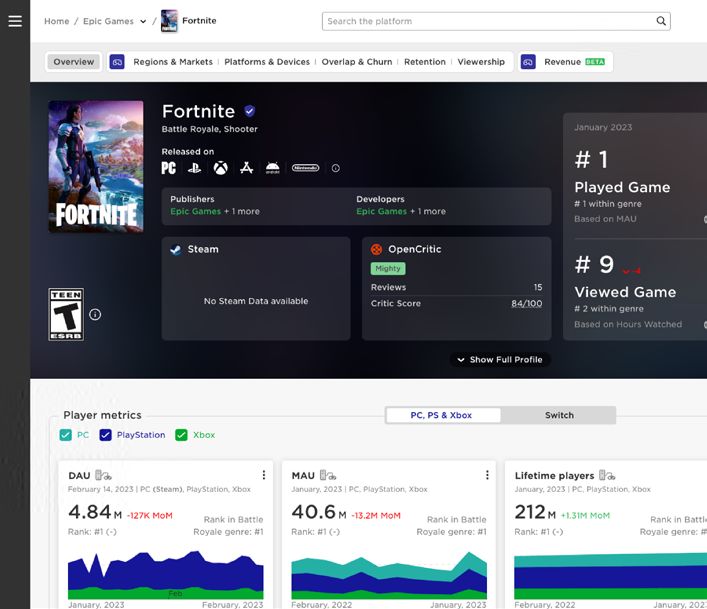Click the Android platform icon

[272, 168]
